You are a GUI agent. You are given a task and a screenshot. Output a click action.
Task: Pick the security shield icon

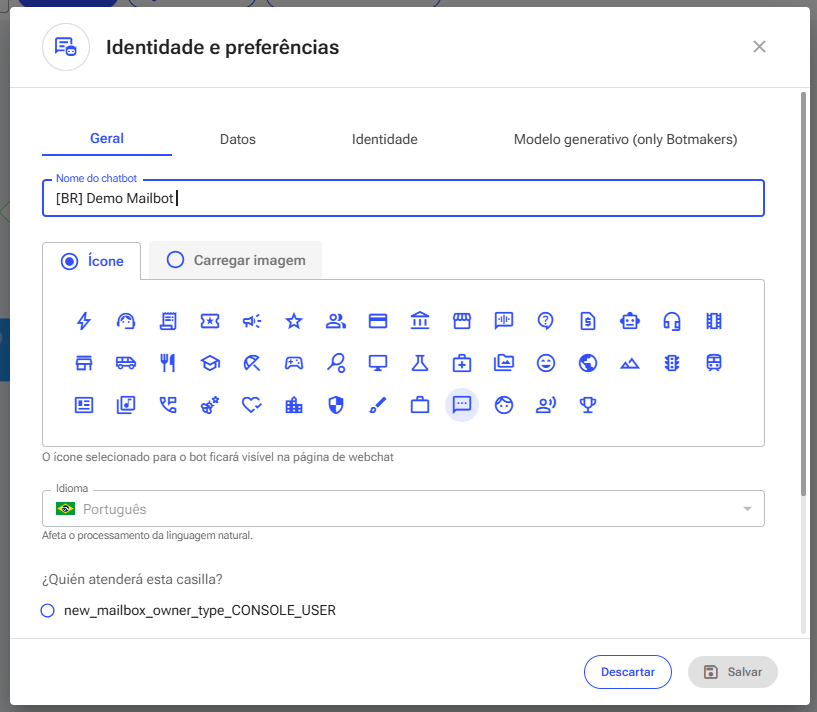(x=336, y=405)
